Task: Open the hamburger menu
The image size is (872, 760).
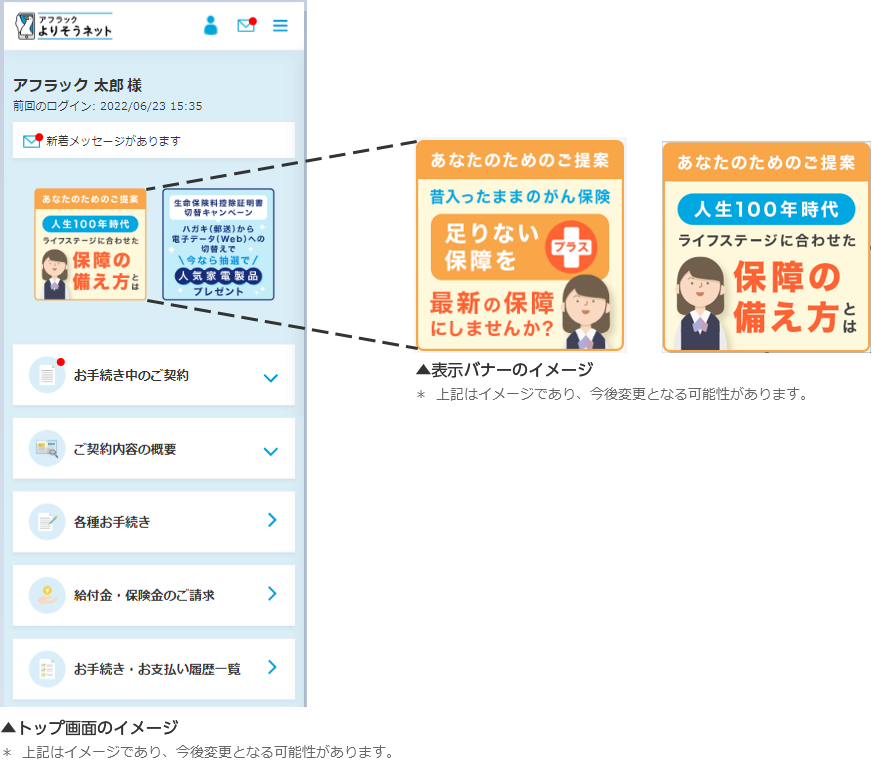Action: click(x=280, y=26)
